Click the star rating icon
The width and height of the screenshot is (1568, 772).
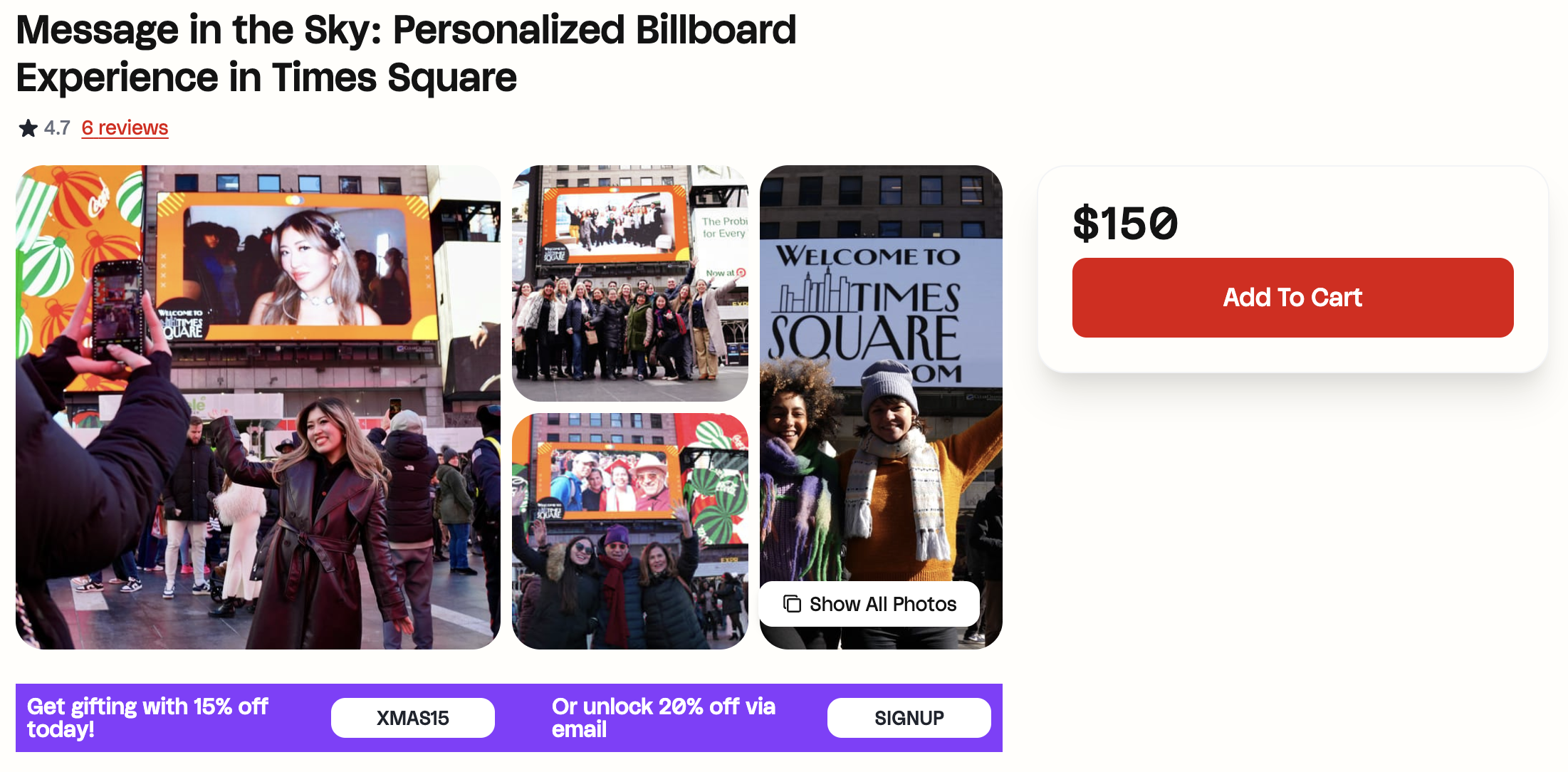pos(28,128)
